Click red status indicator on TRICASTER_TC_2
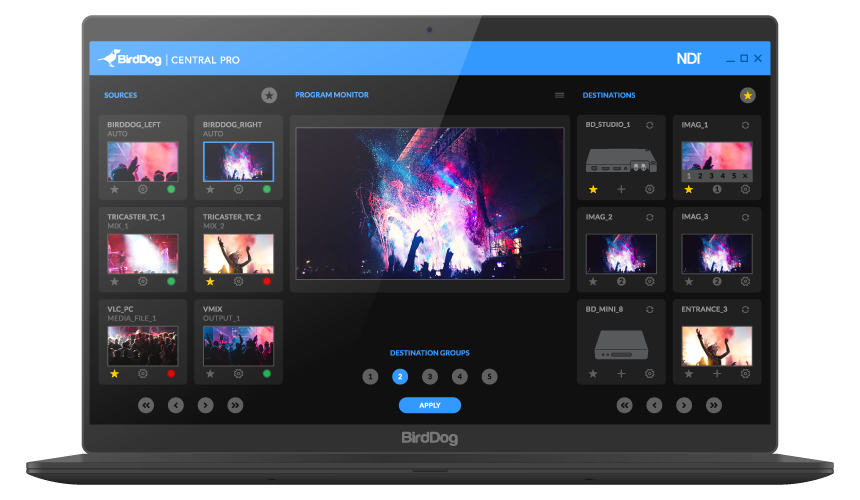Image resolution: width=860 pixels, height=500 pixels. pyautogui.click(x=267, y=281)
